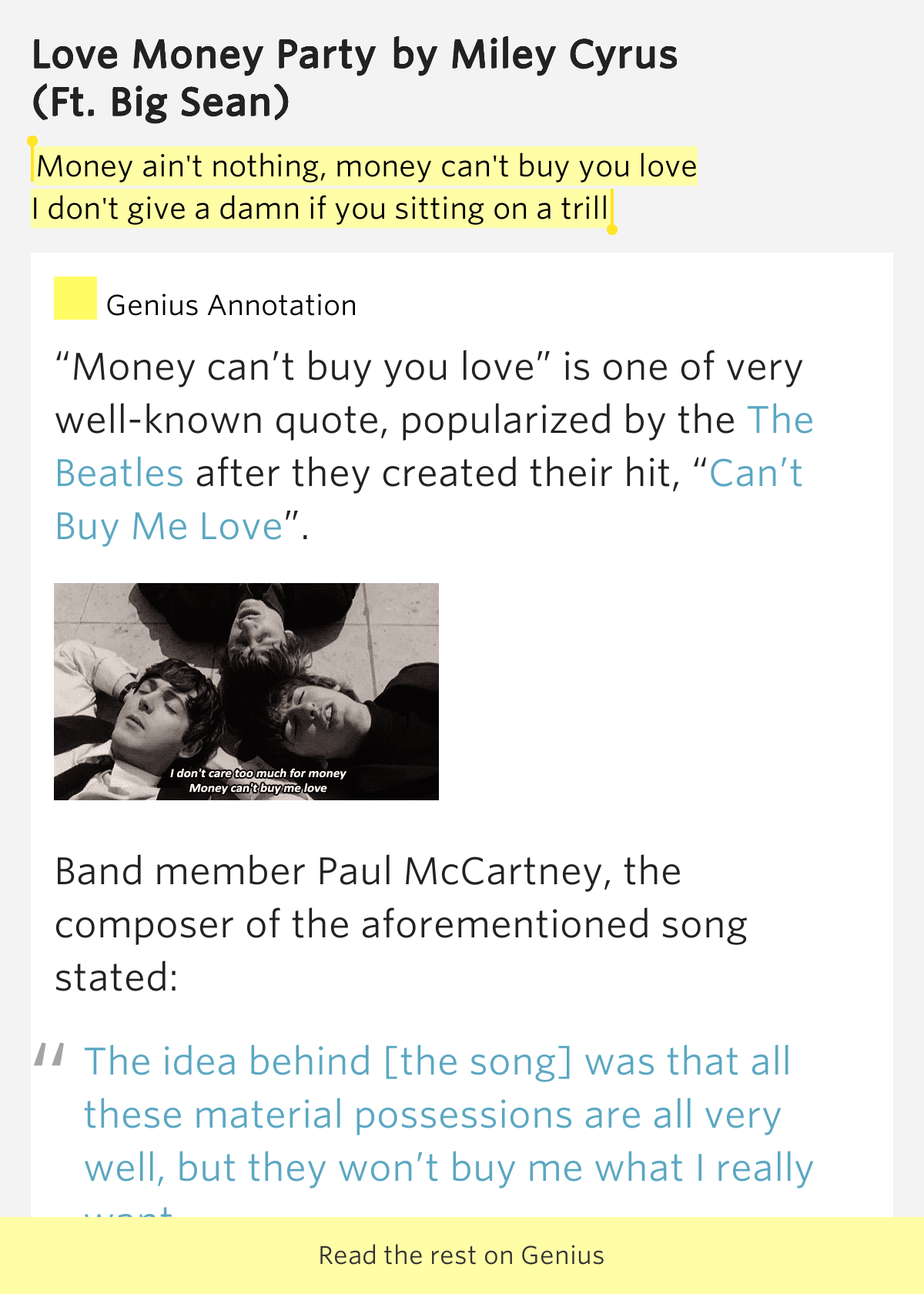This screenshot has height=1294, width=924.
Task: Click 'Read the rest on Genius' banner
Action: (462, 1255)
